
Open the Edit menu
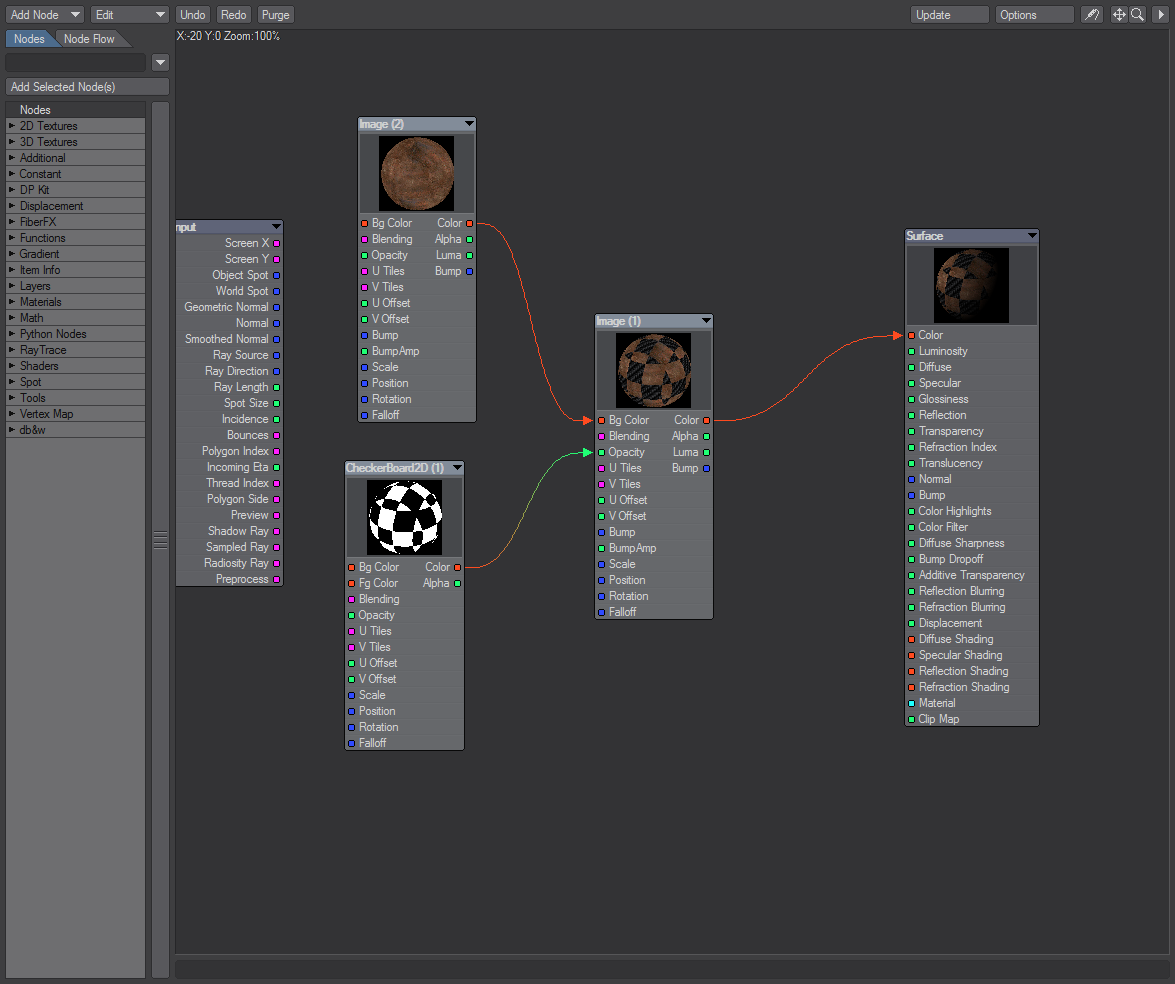130,15
